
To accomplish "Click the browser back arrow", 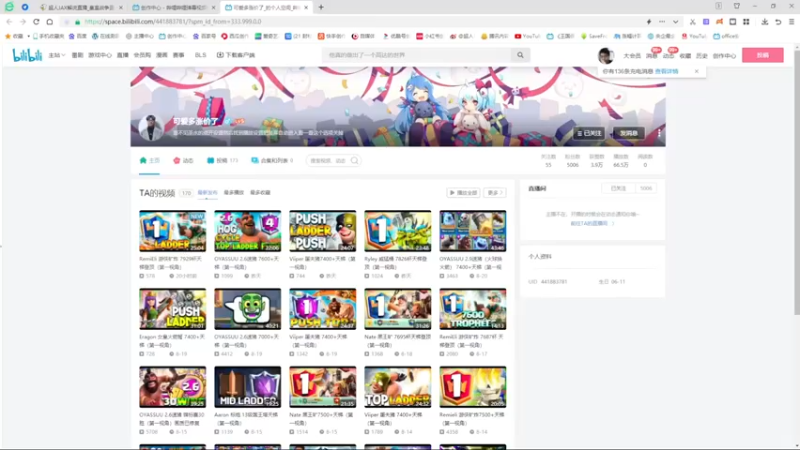I will [x=9, y=22].
